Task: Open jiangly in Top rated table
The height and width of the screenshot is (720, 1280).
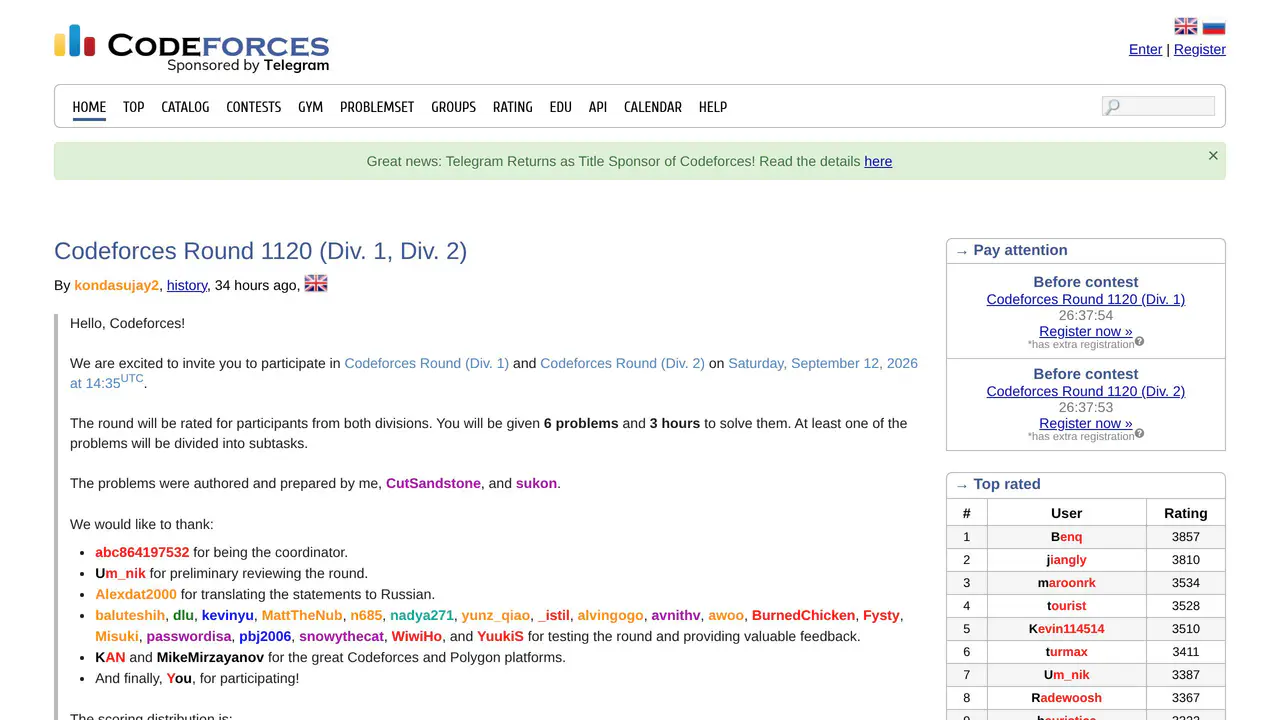Action: pyautogui.click(x=1067, y=560)
